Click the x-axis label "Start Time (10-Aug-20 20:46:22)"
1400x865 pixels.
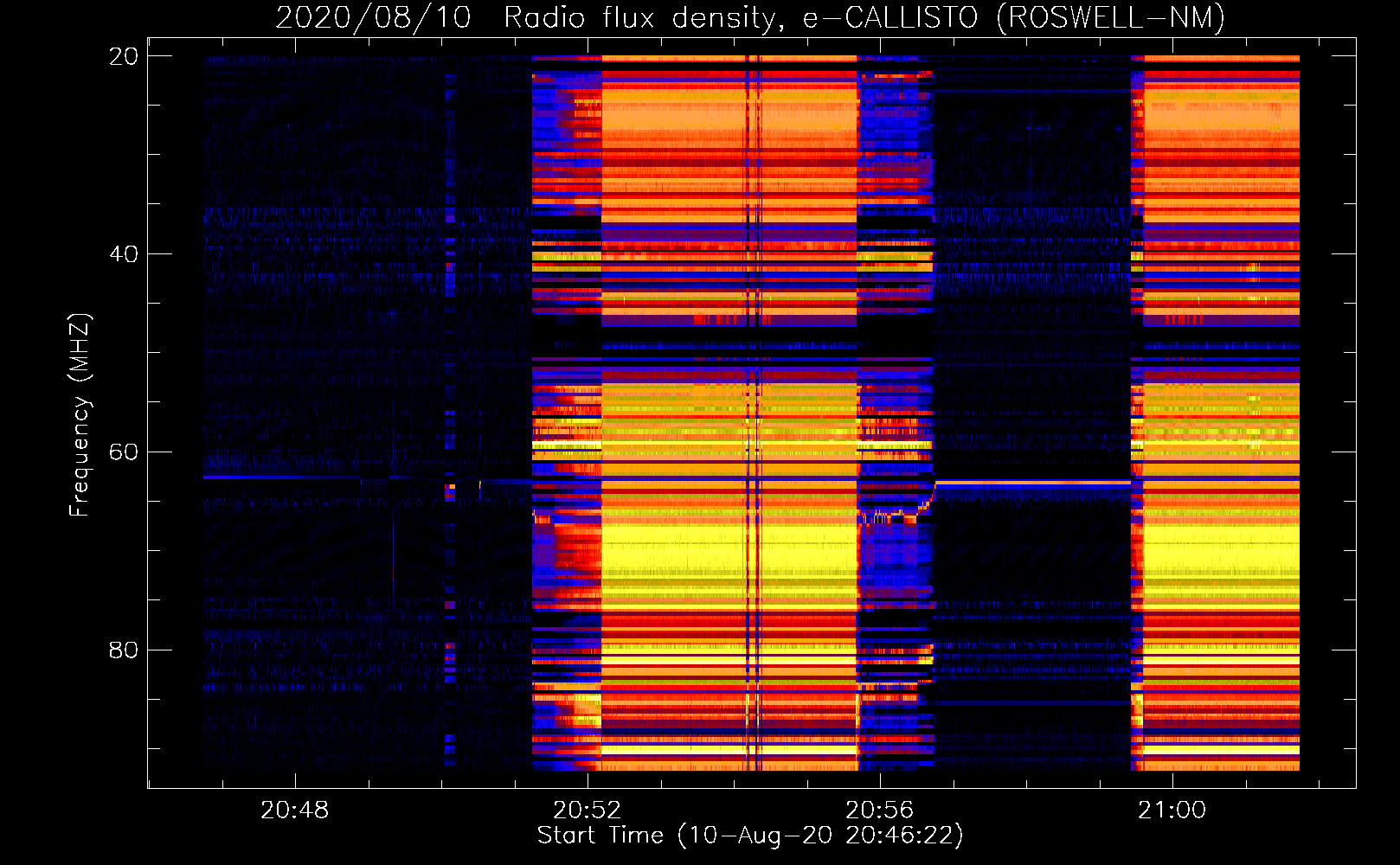750,836
